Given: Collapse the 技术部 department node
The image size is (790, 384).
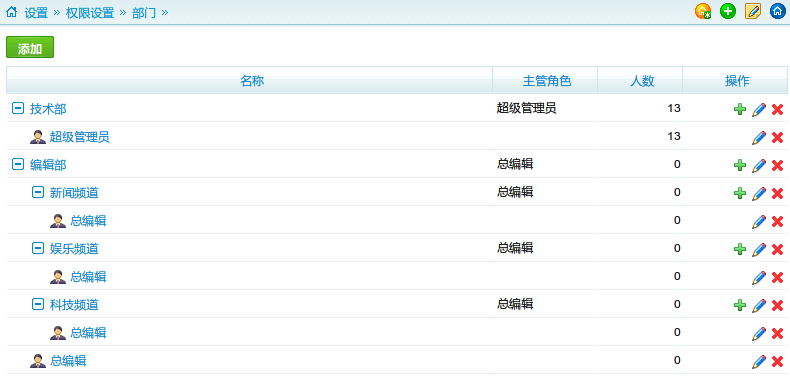Looking at the screenshot, I should coord(18,108).
